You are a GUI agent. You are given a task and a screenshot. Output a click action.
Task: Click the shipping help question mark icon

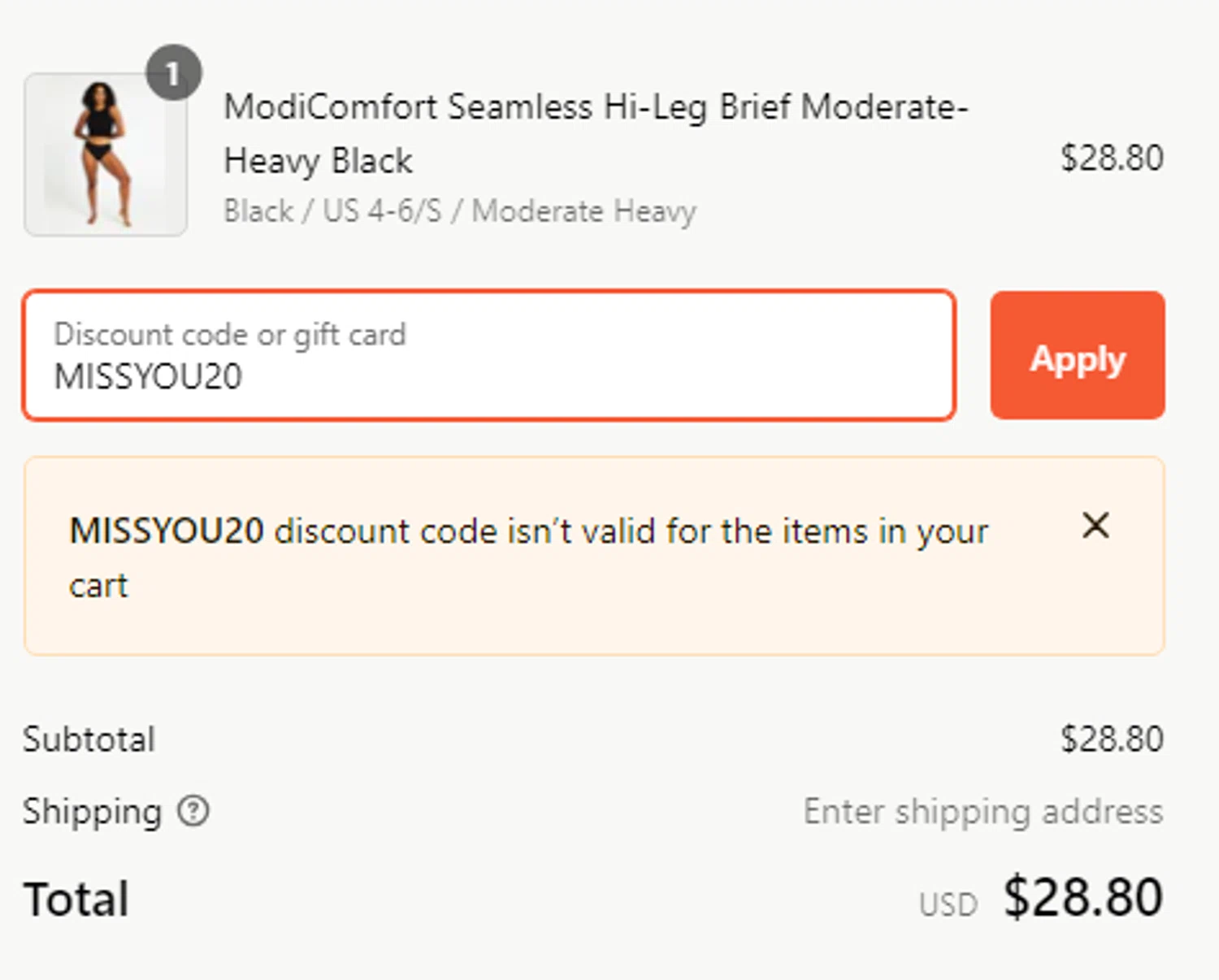tap(193, 811)
